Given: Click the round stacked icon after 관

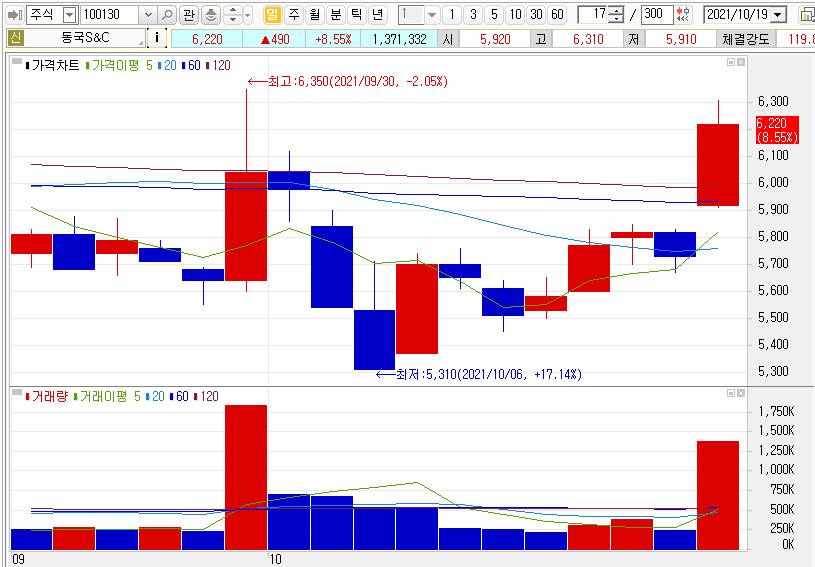Looking at the screenshot, I should (211, 15).
